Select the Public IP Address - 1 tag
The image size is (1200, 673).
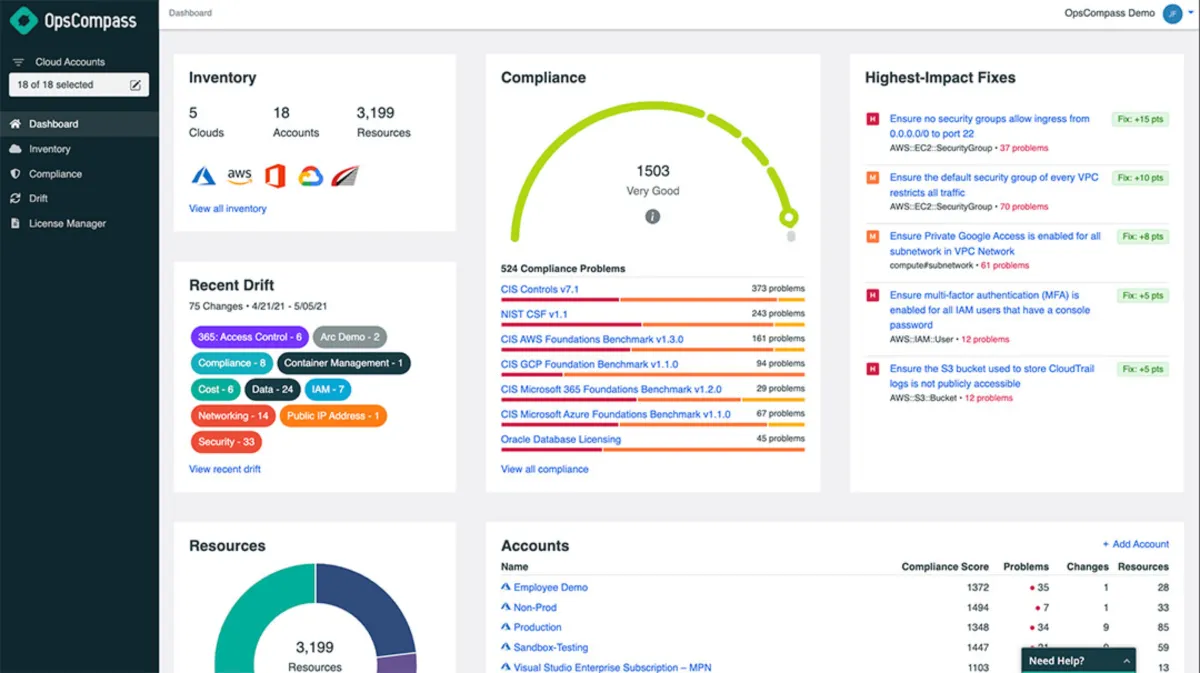[333, 415]
